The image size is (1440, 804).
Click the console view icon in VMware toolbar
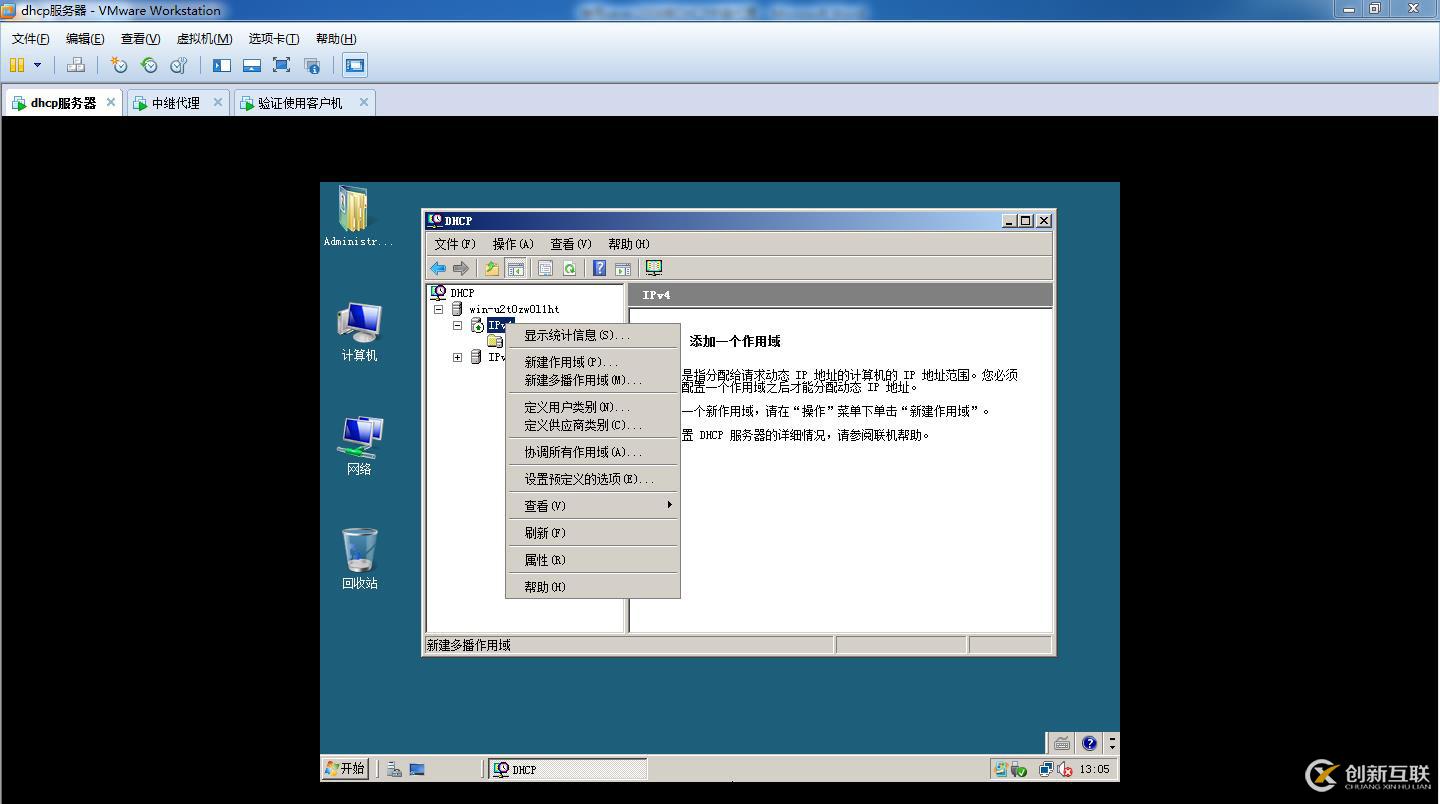point(355,65)
